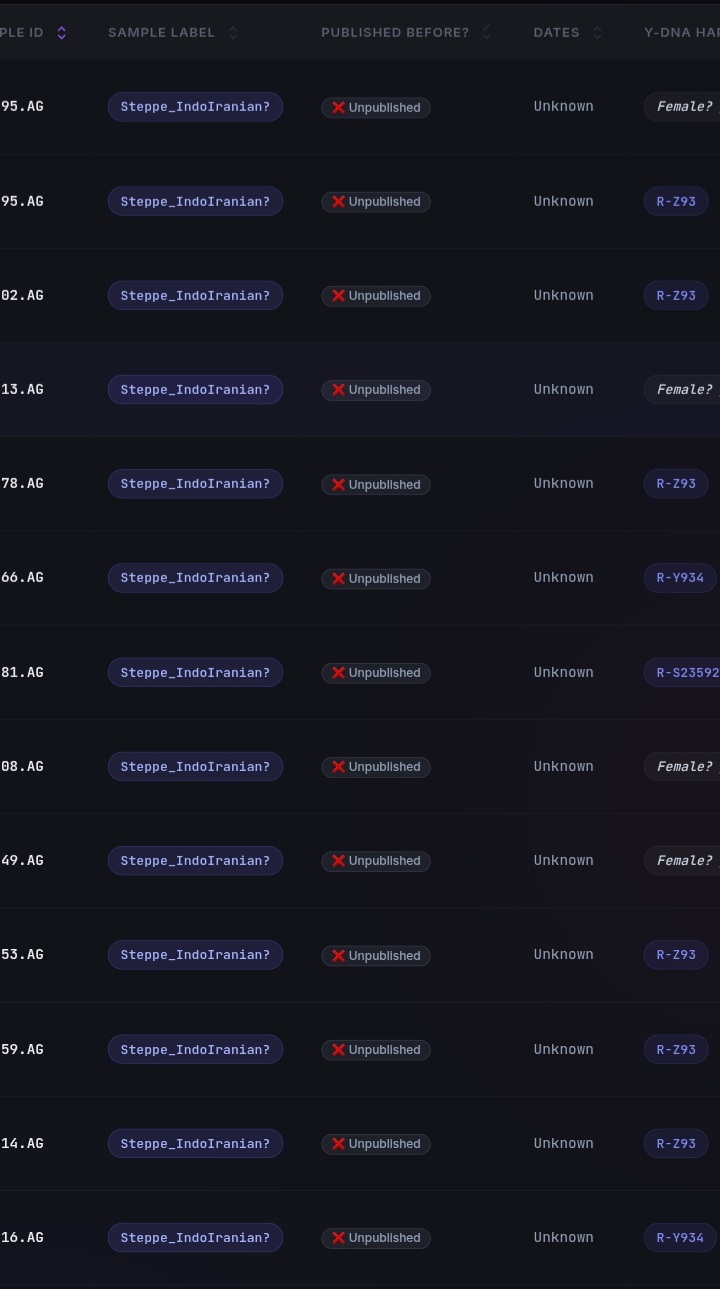720x1289 pixels.
Task: Click the red X icon in row 16.AG
Action: pos(338,1238)
